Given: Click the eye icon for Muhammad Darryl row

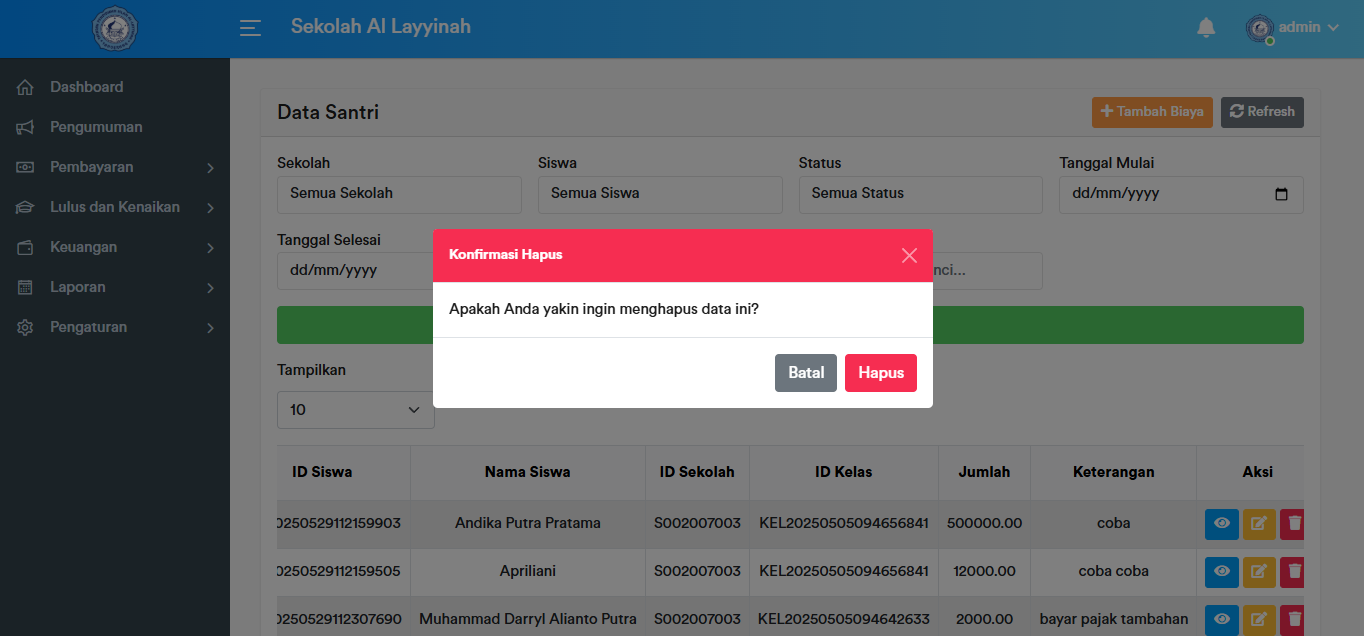Looking at the screenshot, I should pyautogui.click(x=1221, y=620).
